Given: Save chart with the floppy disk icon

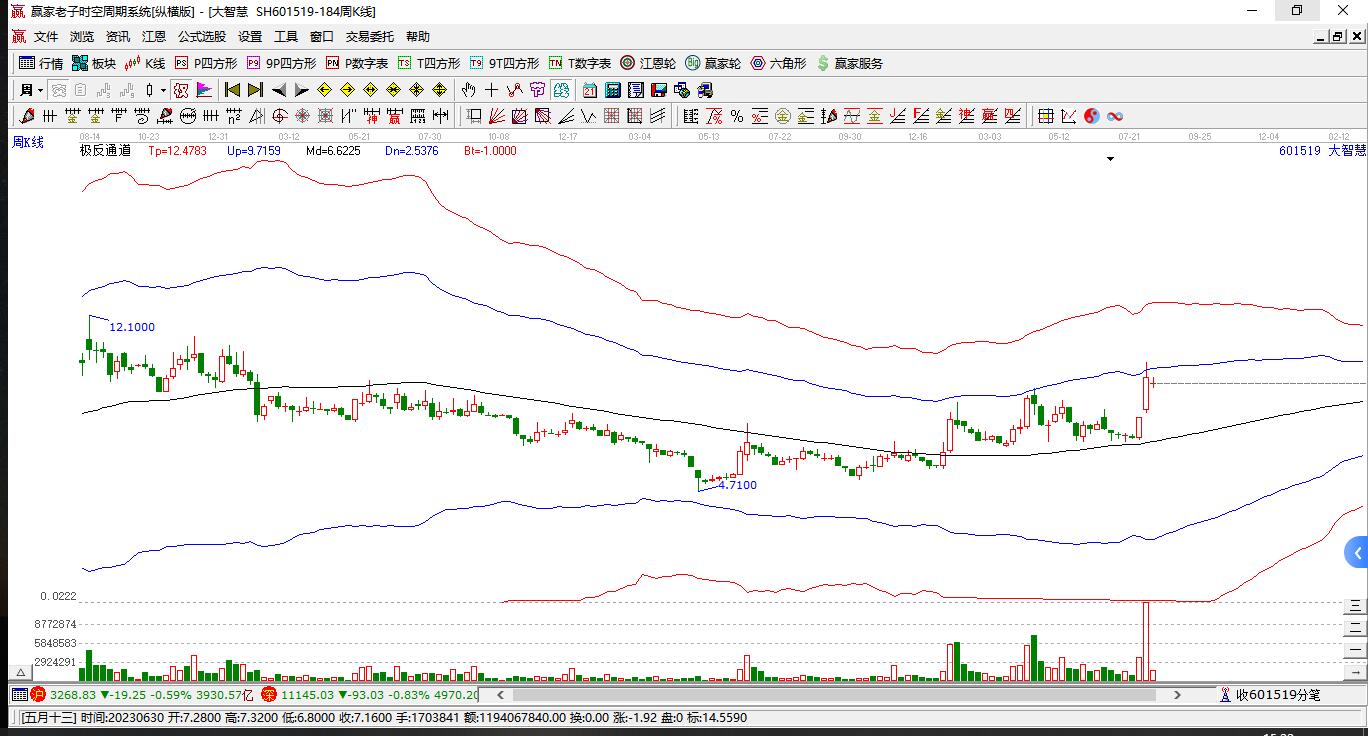Looking at the screenshot, I should [x=659, y=90].
